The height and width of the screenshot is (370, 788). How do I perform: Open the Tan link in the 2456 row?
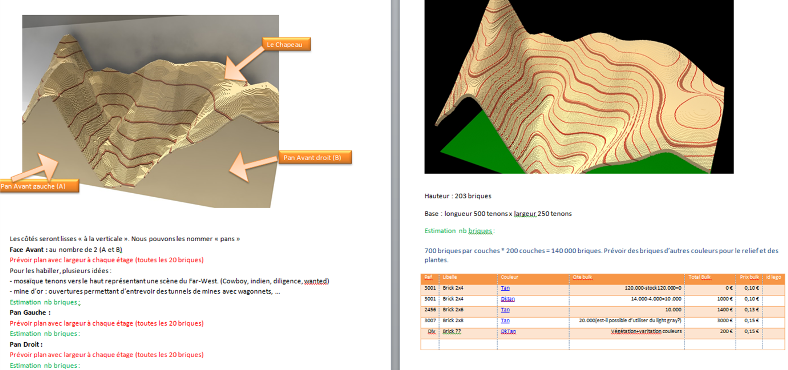pyautogui.click(x=505, y=310)
